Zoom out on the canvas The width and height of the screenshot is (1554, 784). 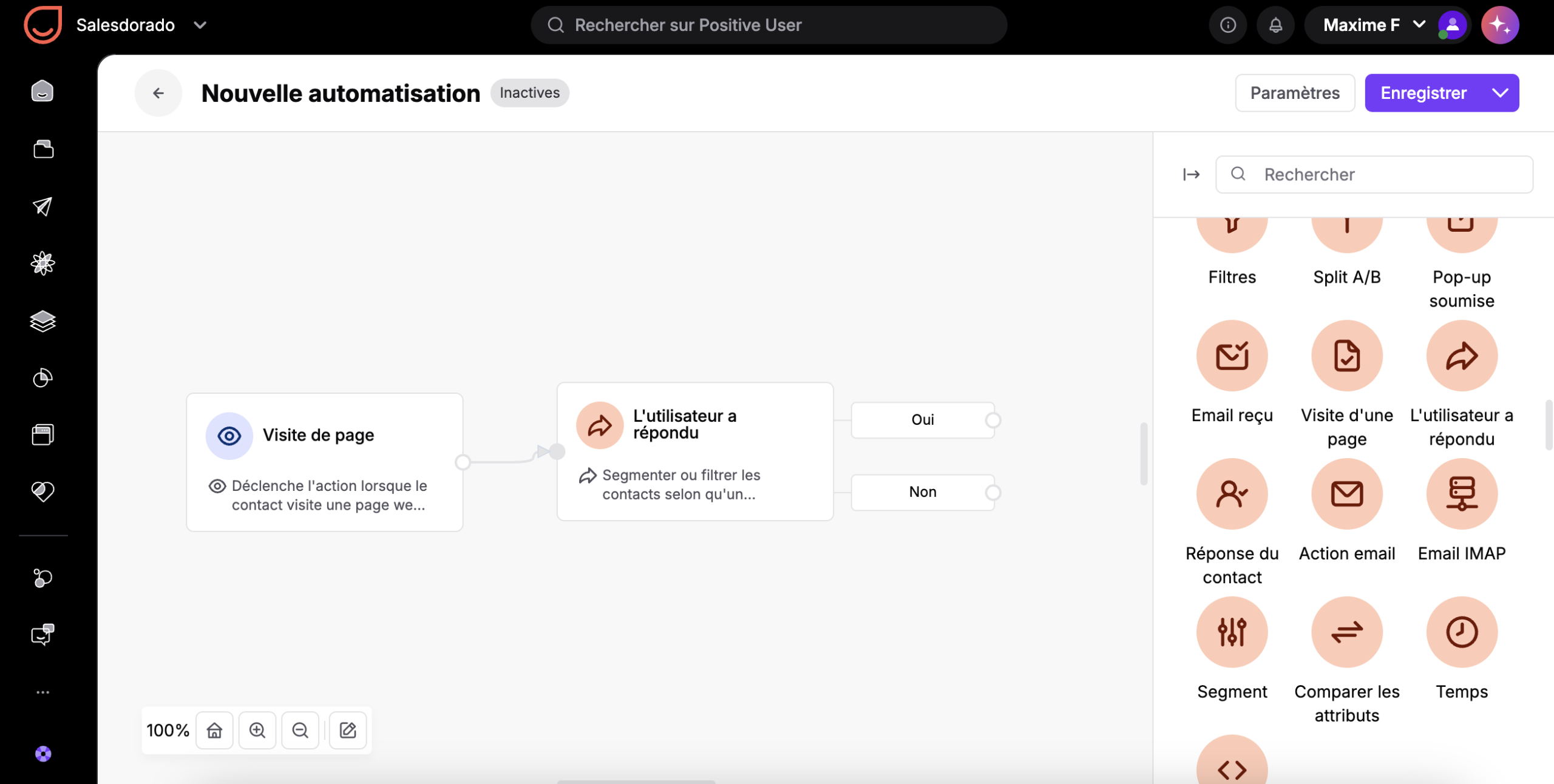[300, 730]
